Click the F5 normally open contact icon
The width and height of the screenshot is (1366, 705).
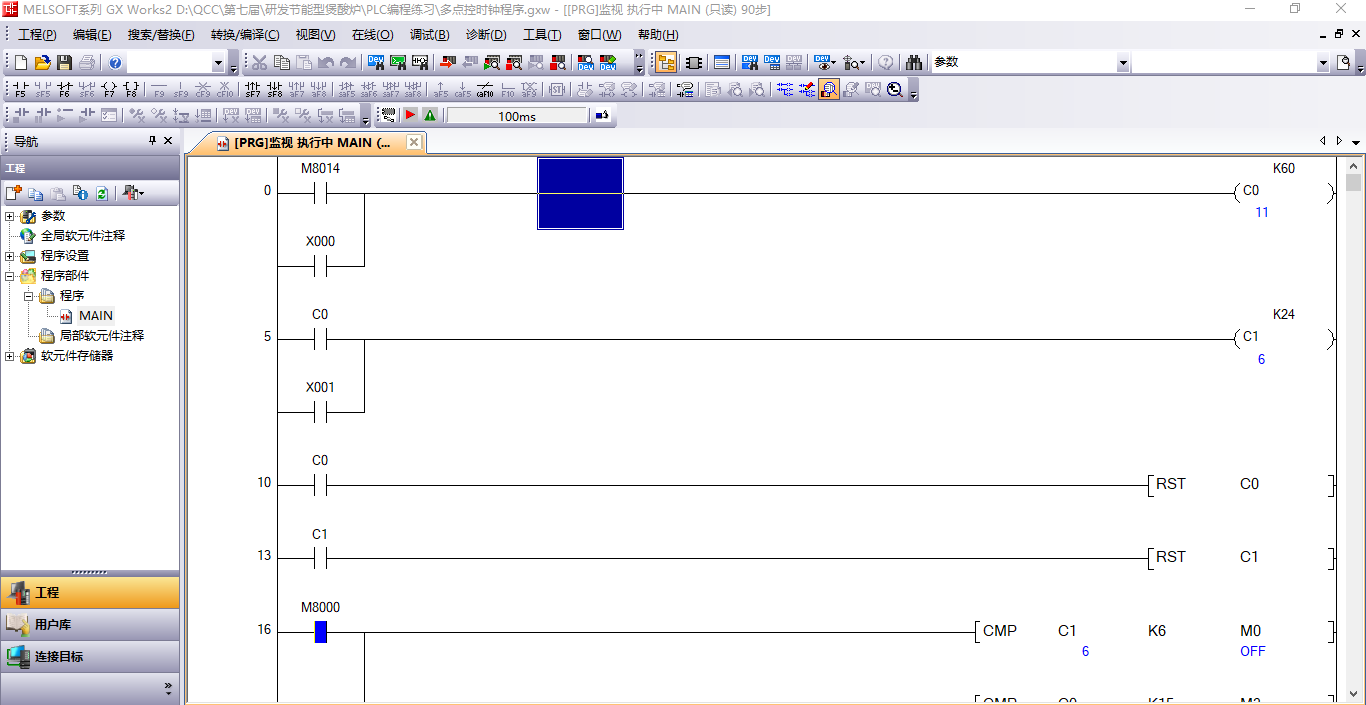click(20, 89)
